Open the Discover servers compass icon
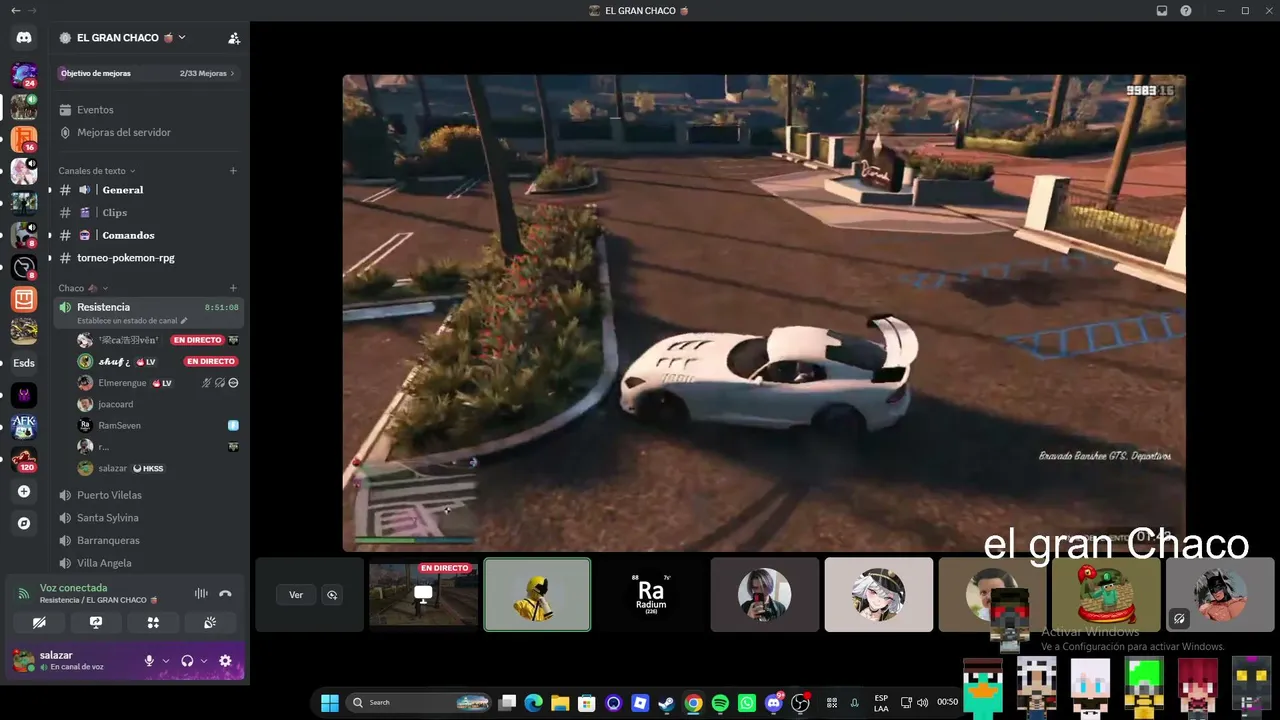This screenshot has height=720, width=1280. coord(24,523)
